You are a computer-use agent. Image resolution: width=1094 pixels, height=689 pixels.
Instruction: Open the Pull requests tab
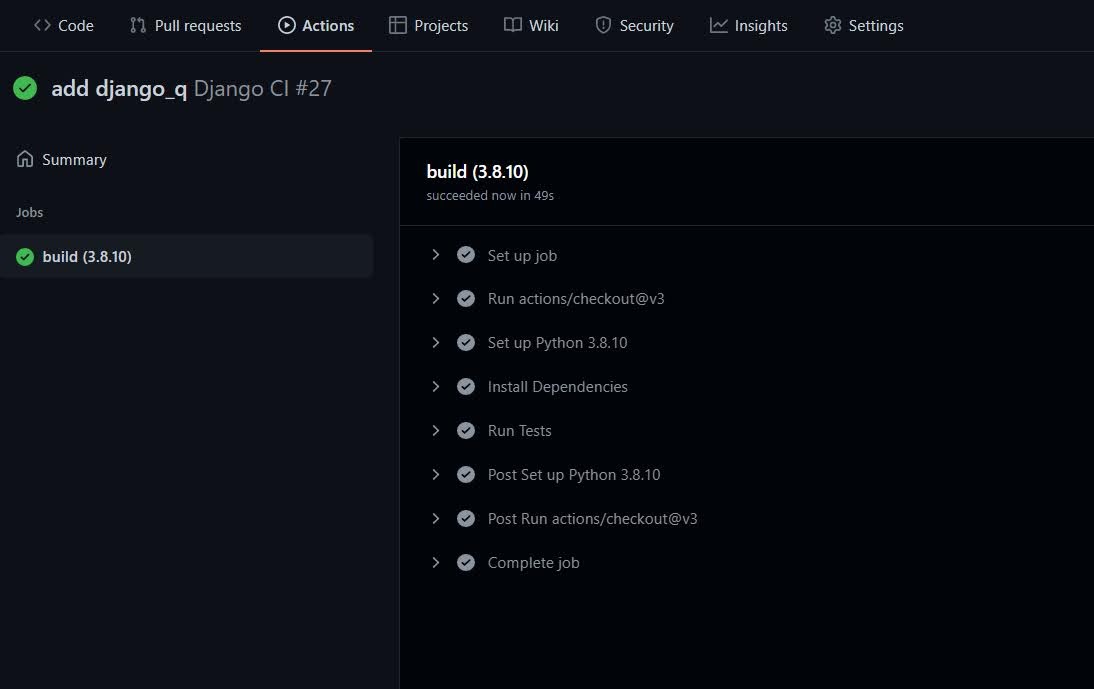[186, 26]
